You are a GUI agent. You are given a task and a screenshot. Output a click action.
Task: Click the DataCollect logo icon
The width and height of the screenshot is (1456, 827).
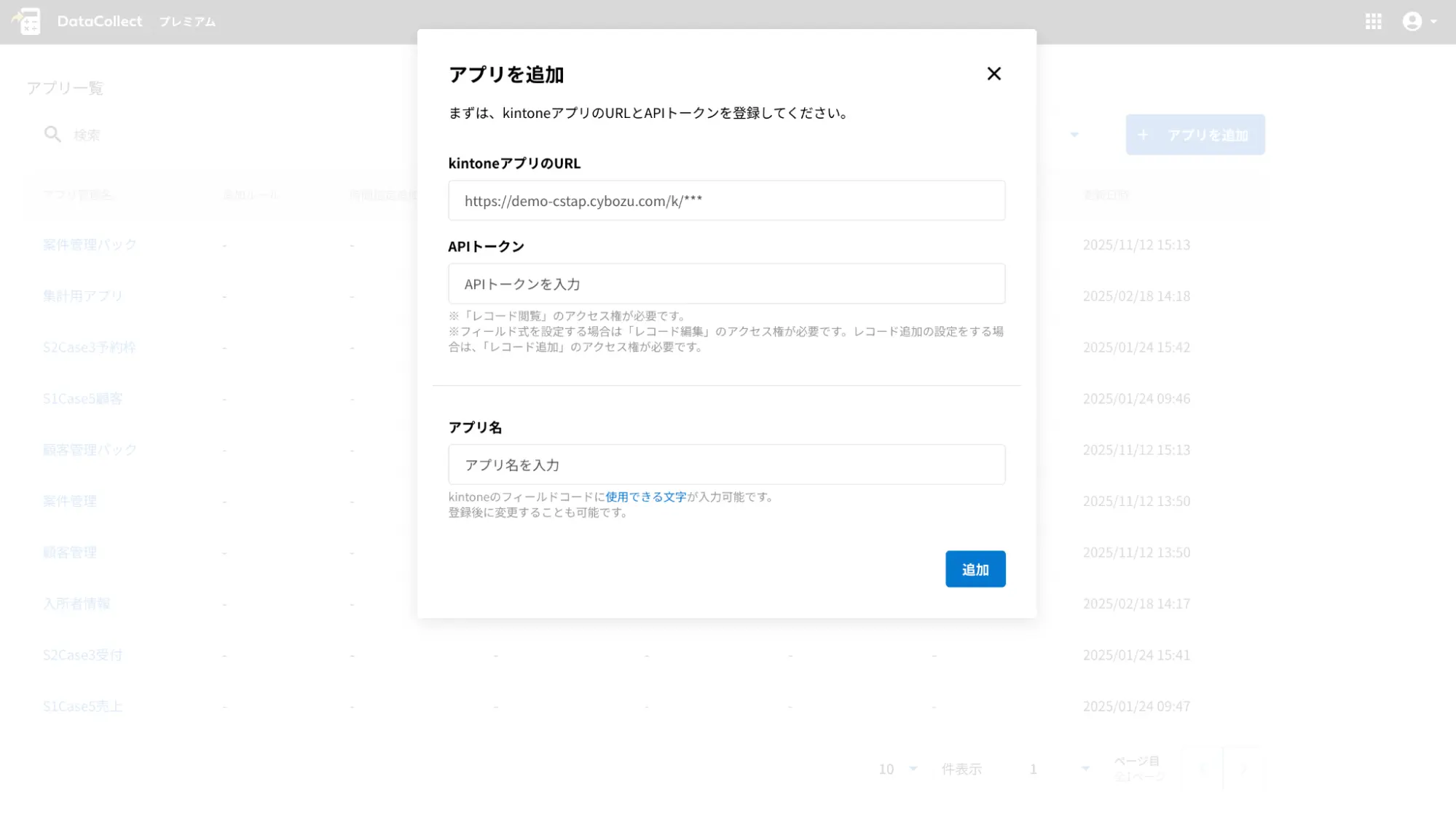(x=27, y=21)
